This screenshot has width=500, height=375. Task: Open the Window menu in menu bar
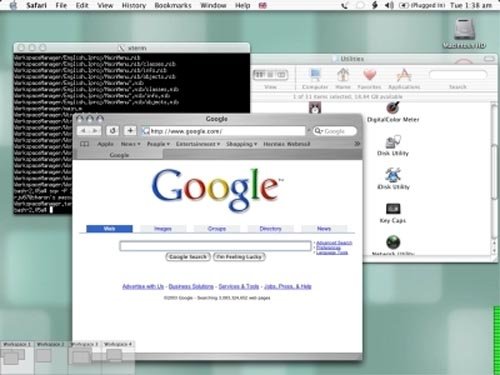point(213,5)
